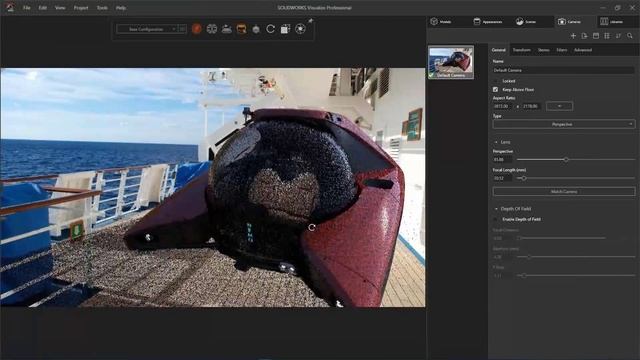This screenshot has width=640, height=360.
Task: Click the window layout icon in Cameras panel
Action: coord(596,36)
